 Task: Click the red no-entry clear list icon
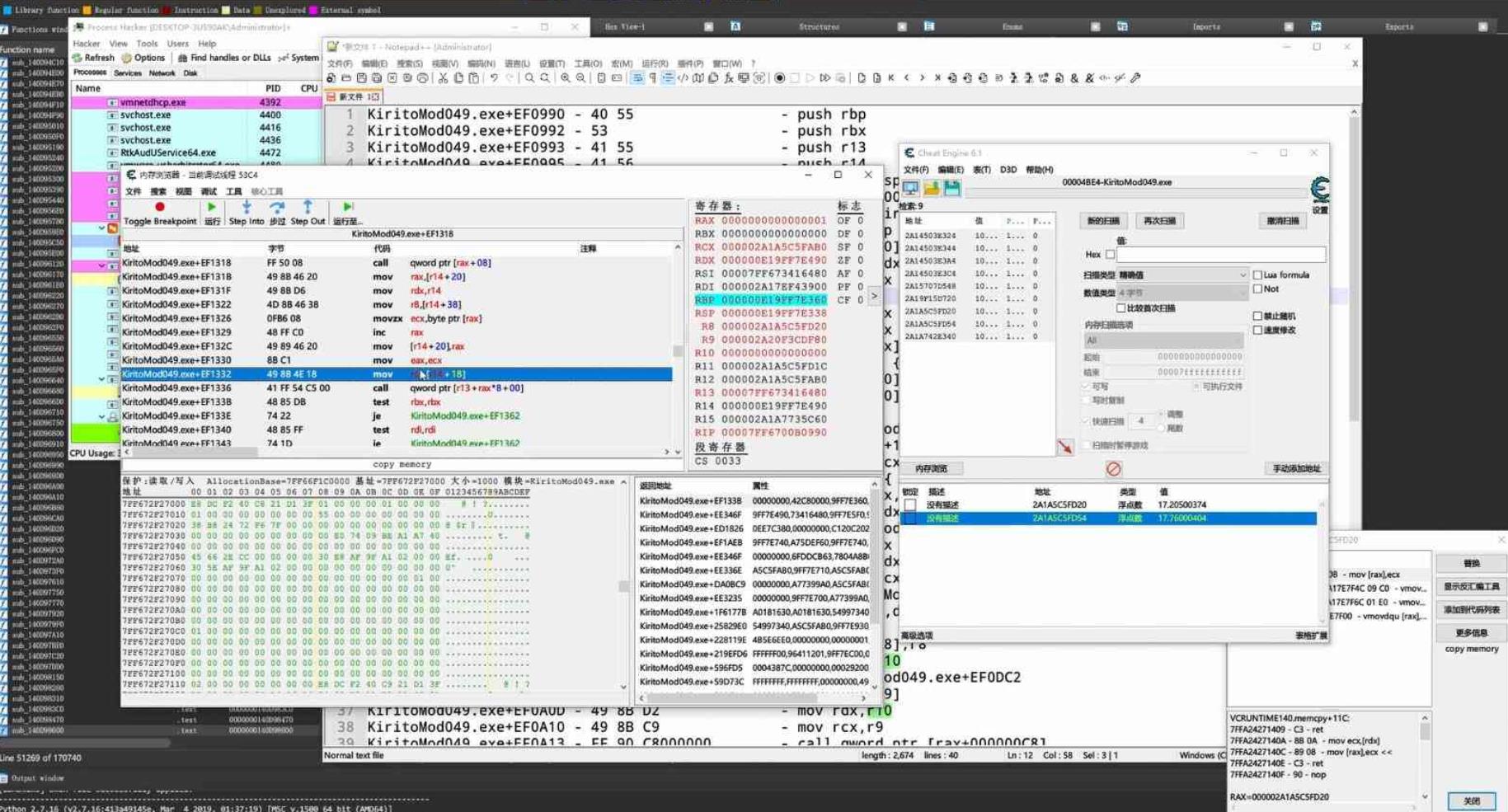pos(1113,469)
